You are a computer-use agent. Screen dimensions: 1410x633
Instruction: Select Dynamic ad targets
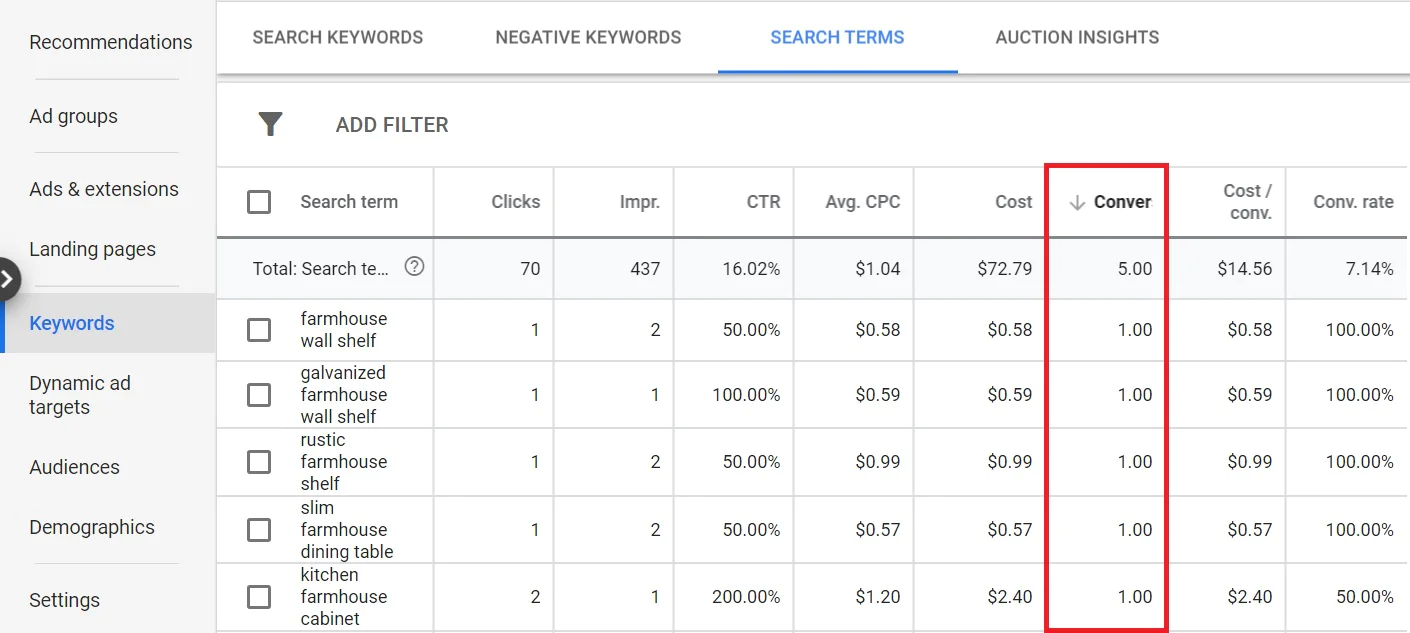point(80,394)
